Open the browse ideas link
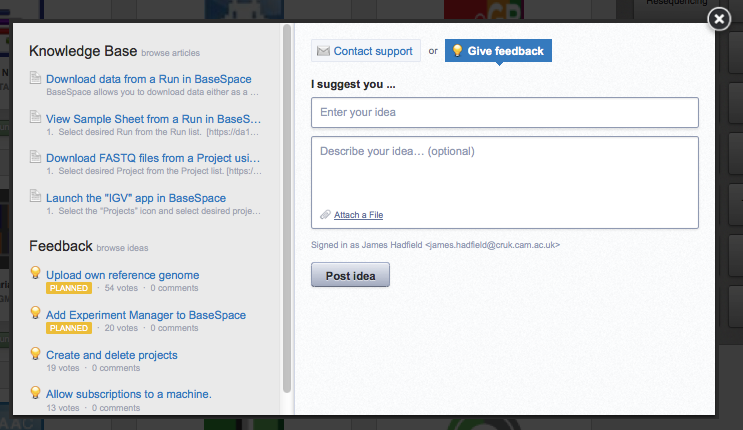Screen dimensions: 743x430 click(123, 247)
